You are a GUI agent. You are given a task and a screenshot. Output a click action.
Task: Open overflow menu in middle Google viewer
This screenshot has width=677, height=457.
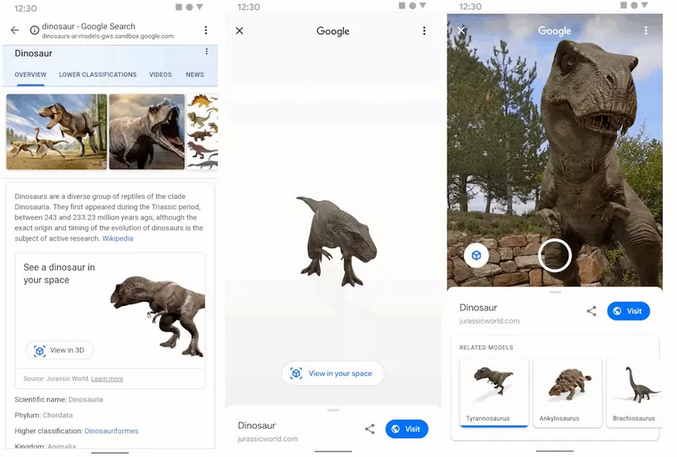[x=424, y=31]
